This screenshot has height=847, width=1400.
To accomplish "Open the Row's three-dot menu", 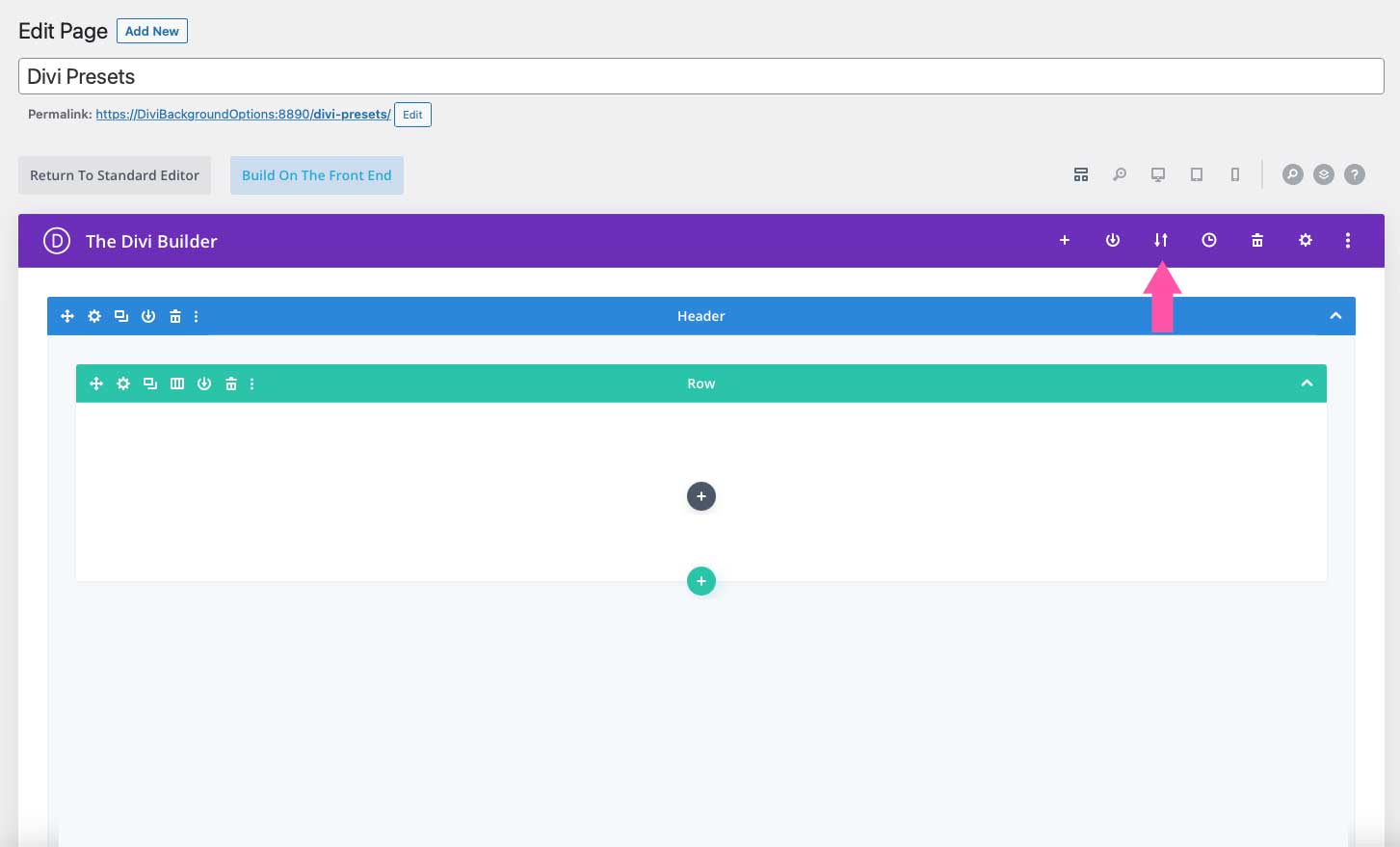I will coord(251,383).
